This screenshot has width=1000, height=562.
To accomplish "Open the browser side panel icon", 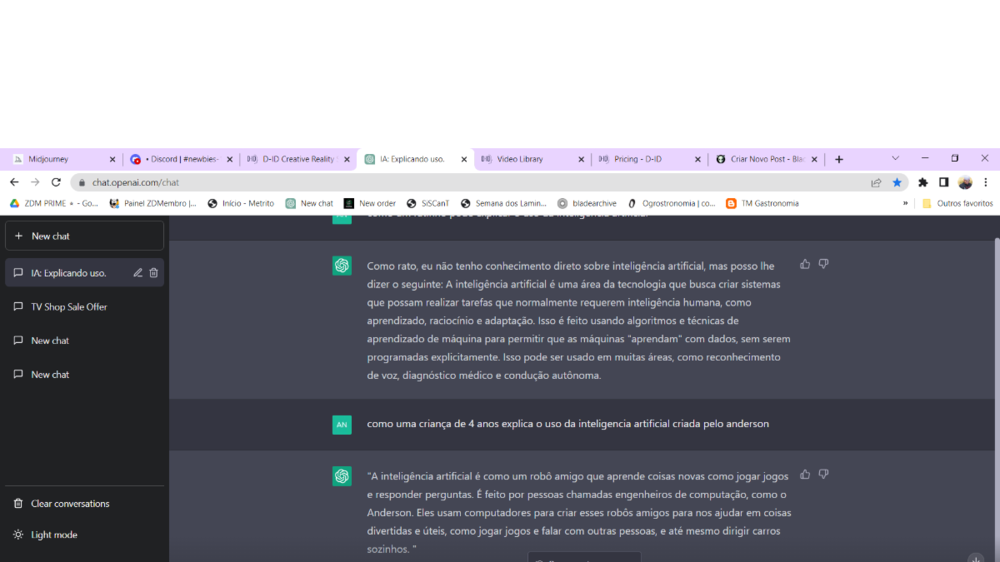I will click(x=944, y=182).
